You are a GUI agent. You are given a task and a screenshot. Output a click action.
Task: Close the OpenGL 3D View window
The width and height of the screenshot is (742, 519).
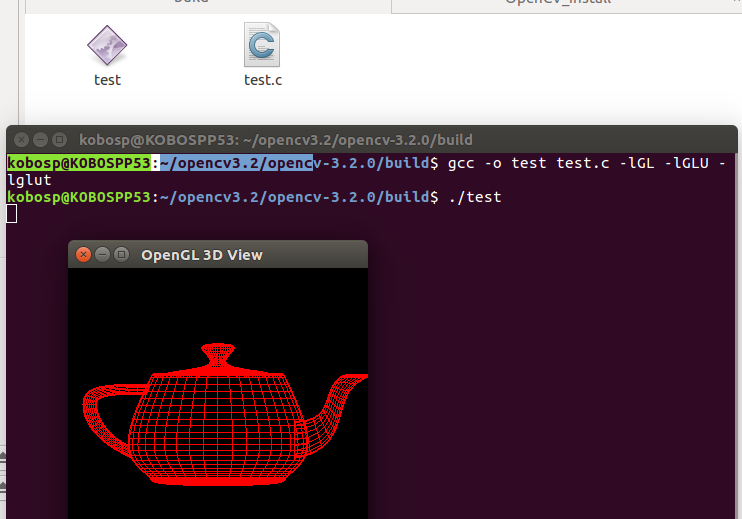83,255
